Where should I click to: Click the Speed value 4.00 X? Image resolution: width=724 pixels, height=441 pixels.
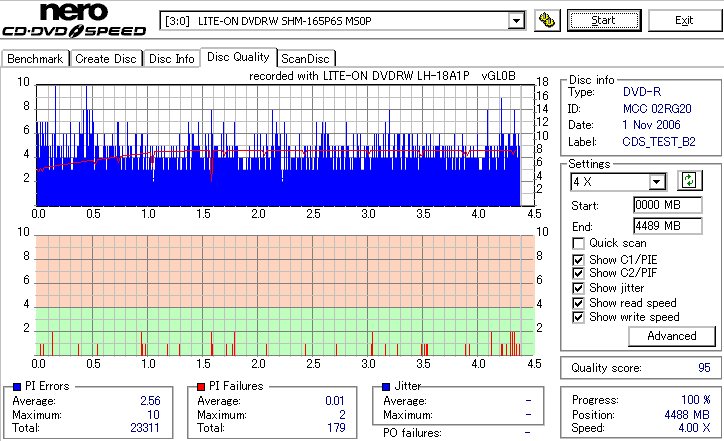tap(694, 428)
